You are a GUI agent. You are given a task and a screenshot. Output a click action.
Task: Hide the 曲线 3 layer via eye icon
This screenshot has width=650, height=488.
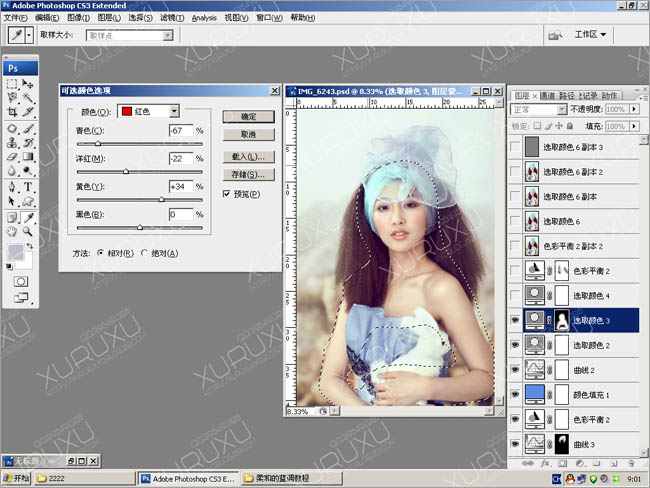tap(515, 443)
